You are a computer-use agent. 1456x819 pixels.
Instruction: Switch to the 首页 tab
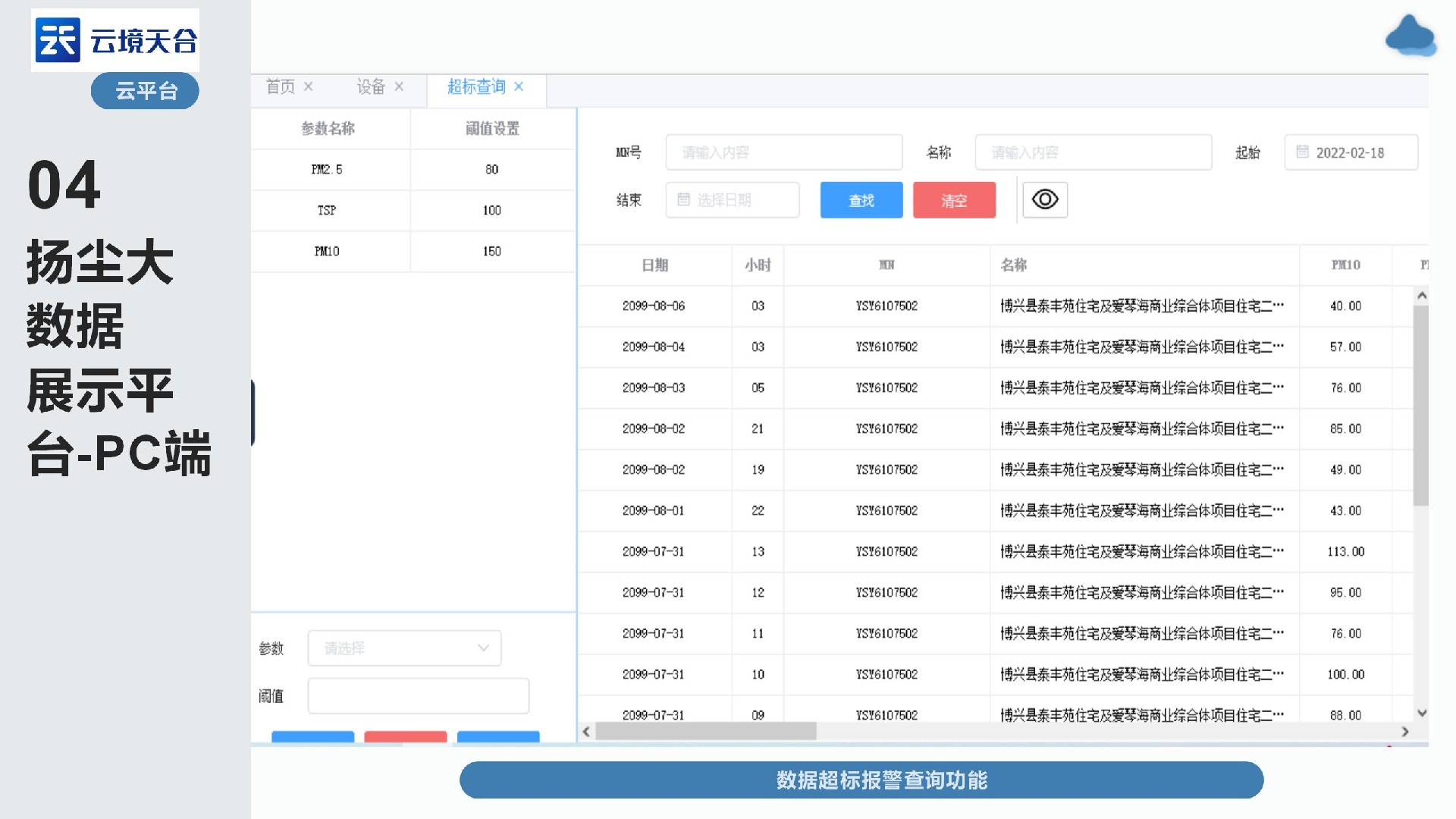tap(280, 86)
